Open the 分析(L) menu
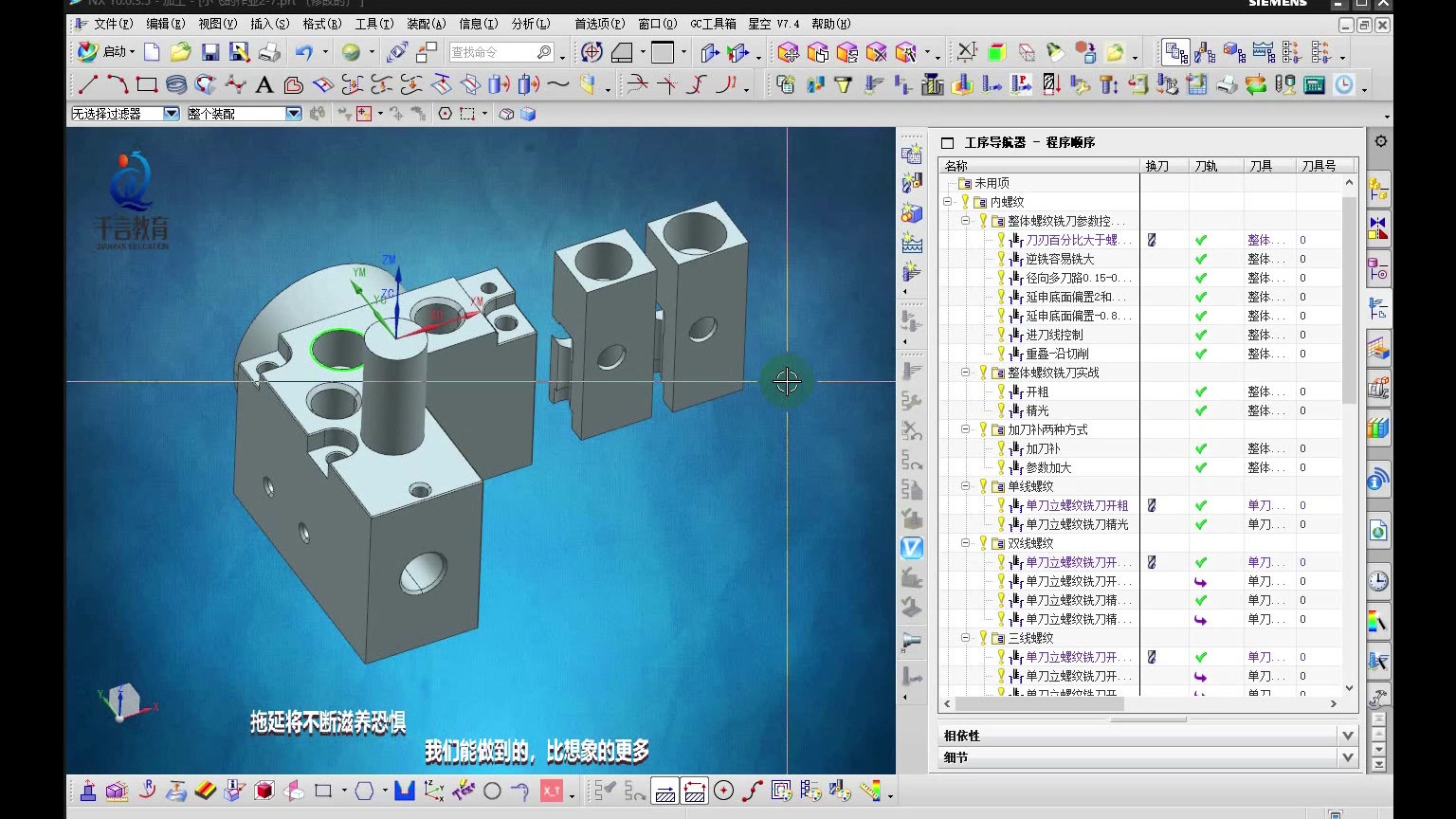This screenshot has width=1456, height=819. click(530, 24)
